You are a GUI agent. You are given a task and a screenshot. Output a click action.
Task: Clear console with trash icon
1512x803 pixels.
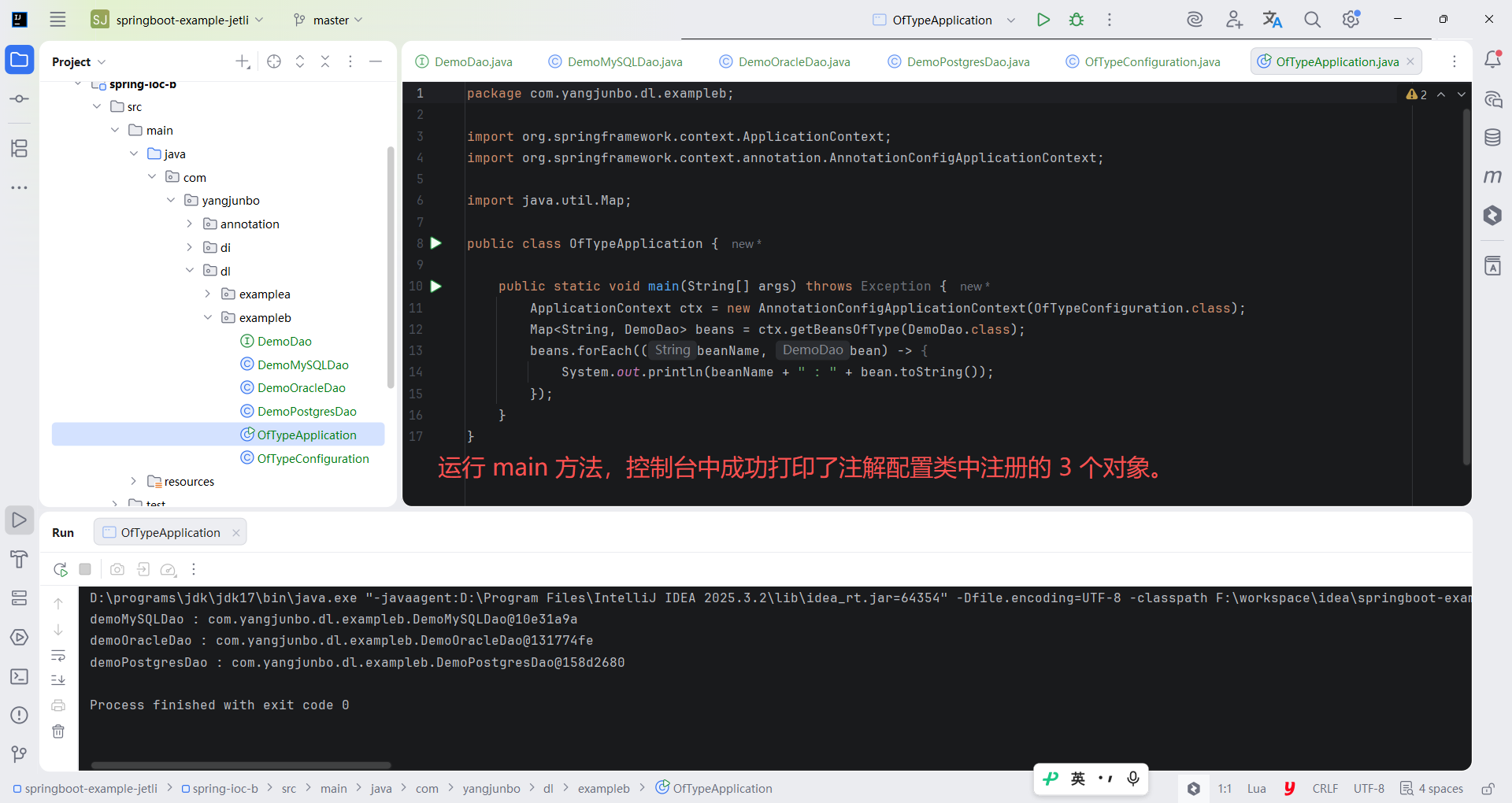tap(58, 731)
